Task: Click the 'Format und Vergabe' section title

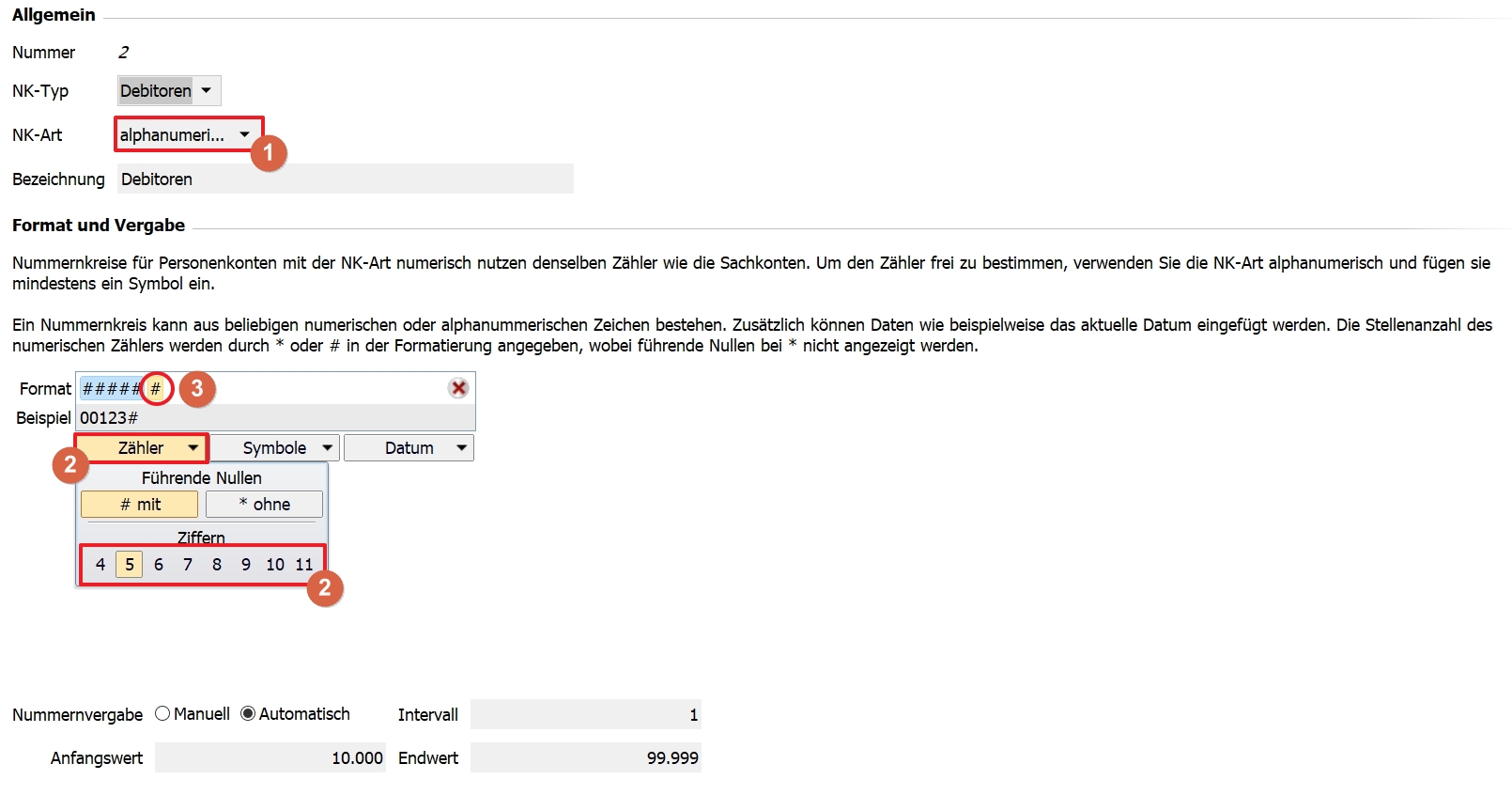Action: tap(99, 226)
